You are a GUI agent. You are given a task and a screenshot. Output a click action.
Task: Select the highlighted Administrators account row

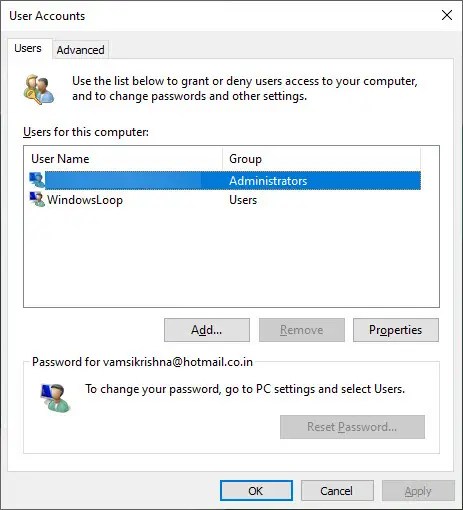(x=225, y=181)
